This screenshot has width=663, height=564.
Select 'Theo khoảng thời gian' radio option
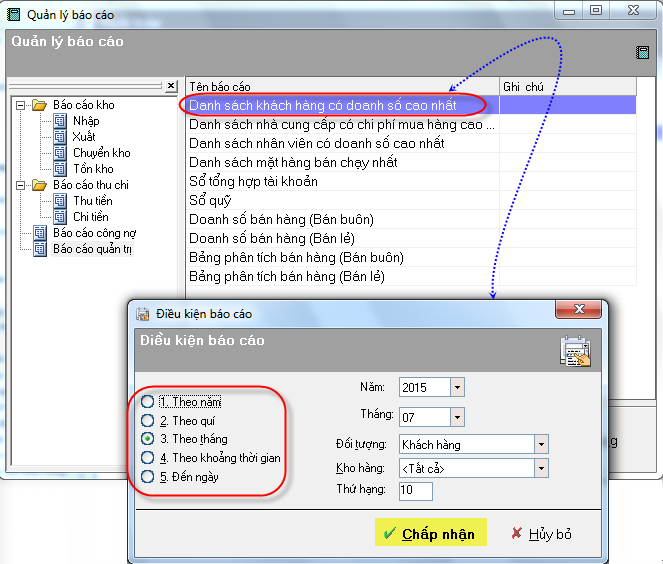click(148, 458)
